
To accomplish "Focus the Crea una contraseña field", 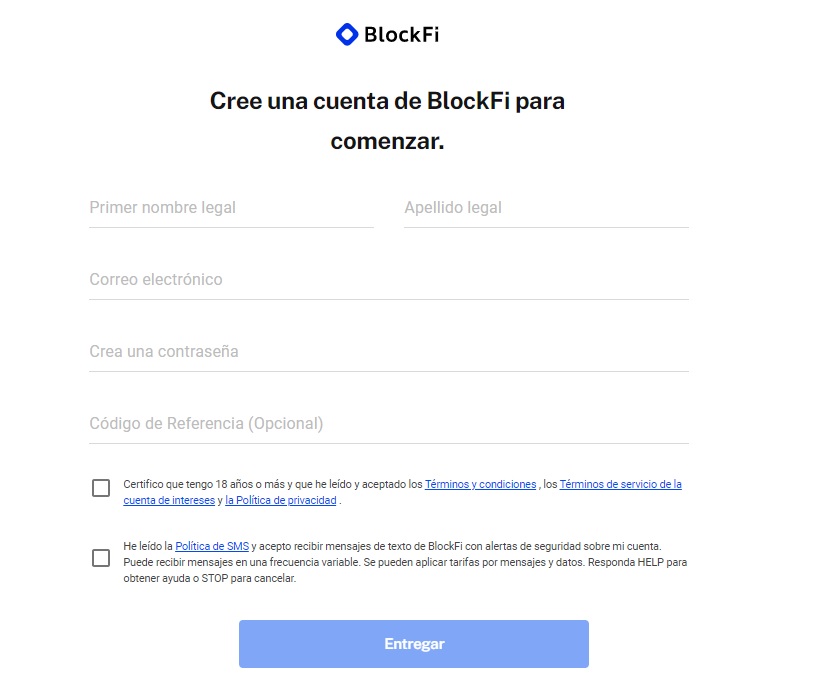I will tap(388, 352).
